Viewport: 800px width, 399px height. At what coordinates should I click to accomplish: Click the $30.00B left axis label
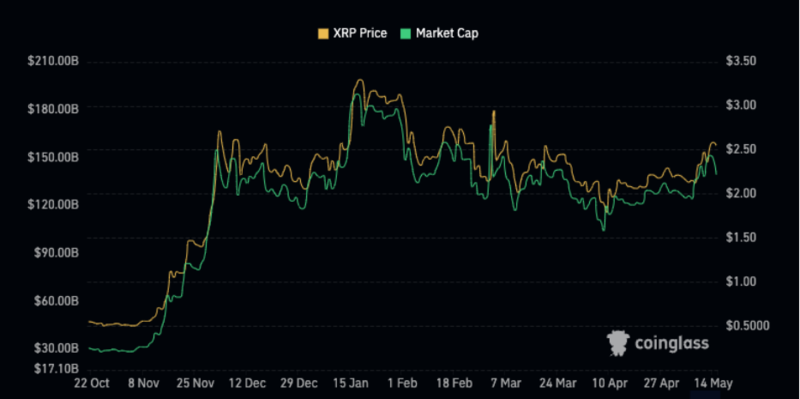56,348
